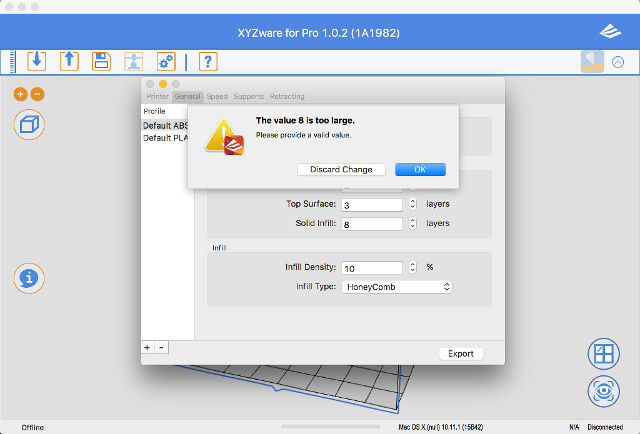Click the Save floppy disk icon

click(101, 61)
